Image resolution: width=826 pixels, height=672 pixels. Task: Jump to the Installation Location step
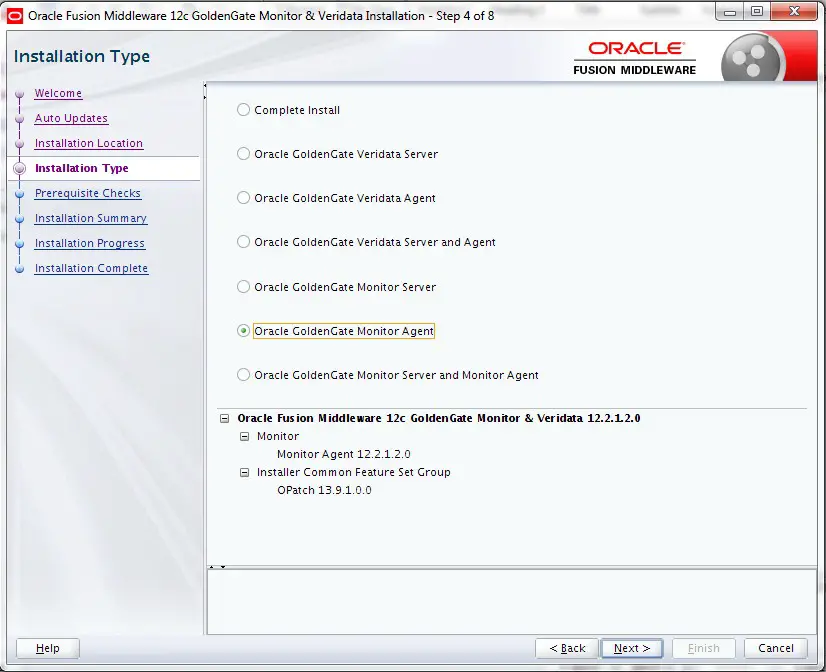(88, 143)
